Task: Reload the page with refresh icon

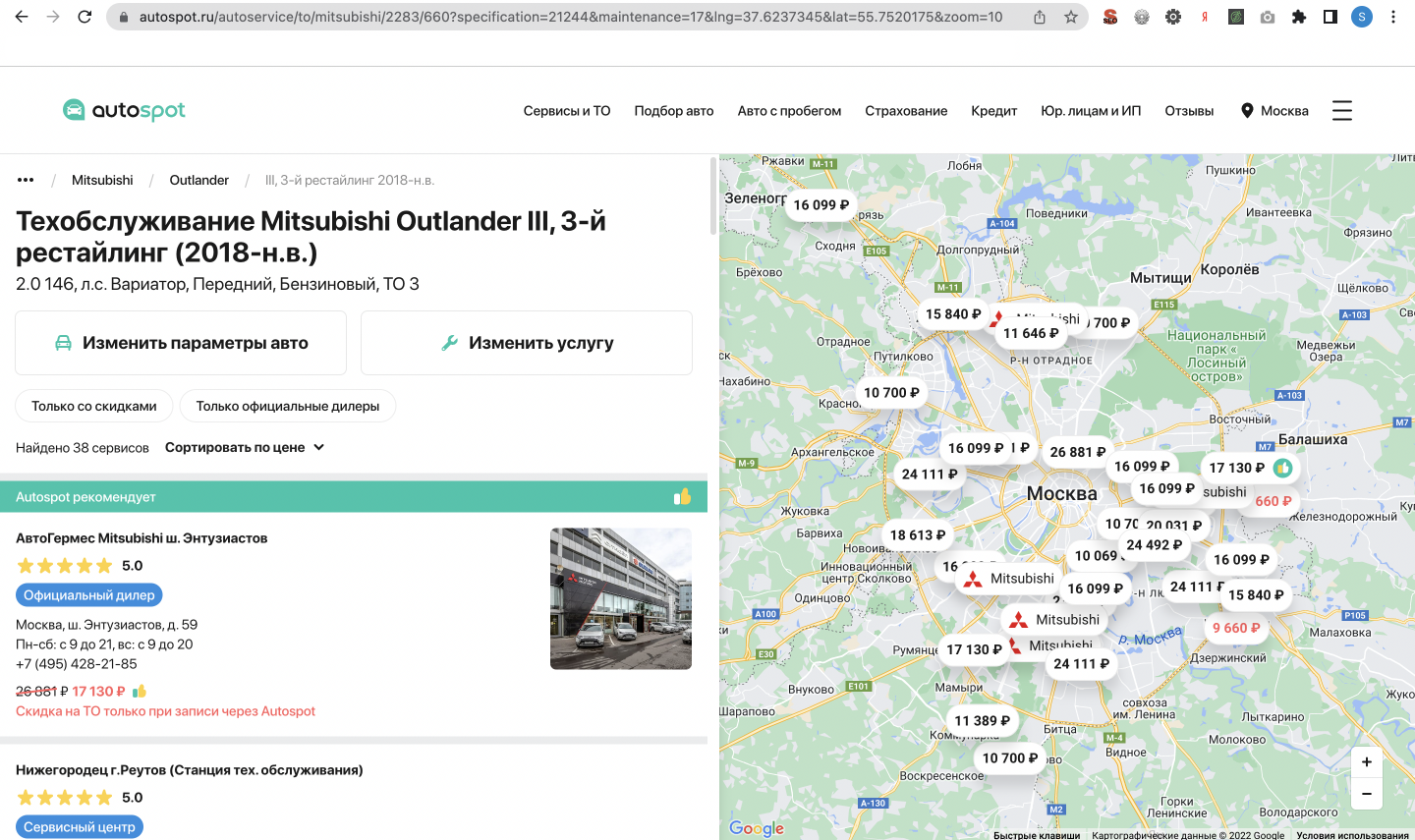Action: click(85, 17)
